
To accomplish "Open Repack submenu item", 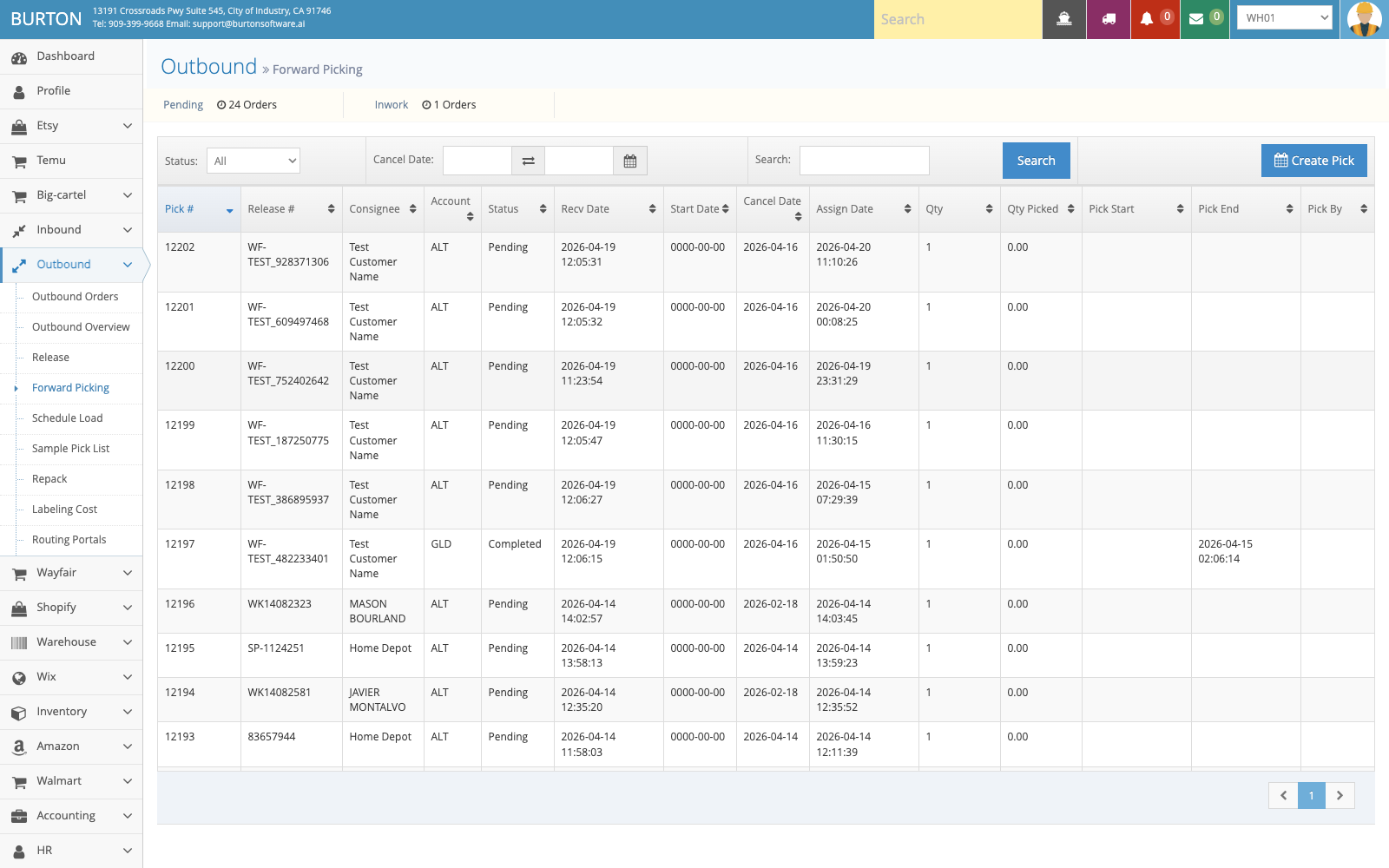I will pyautogui.click(x=49, y=479).
